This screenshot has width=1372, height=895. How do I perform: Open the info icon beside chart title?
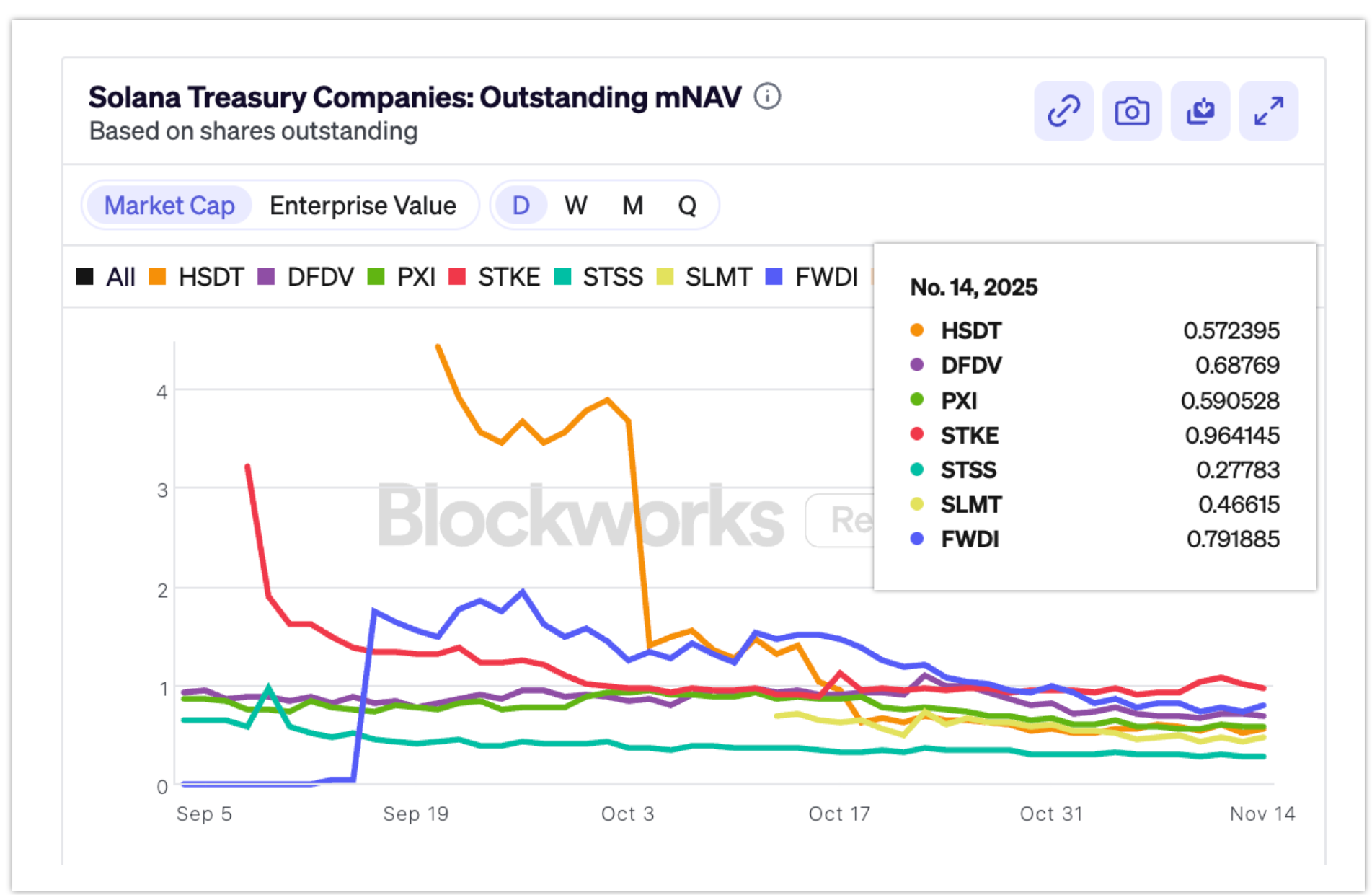767,97
